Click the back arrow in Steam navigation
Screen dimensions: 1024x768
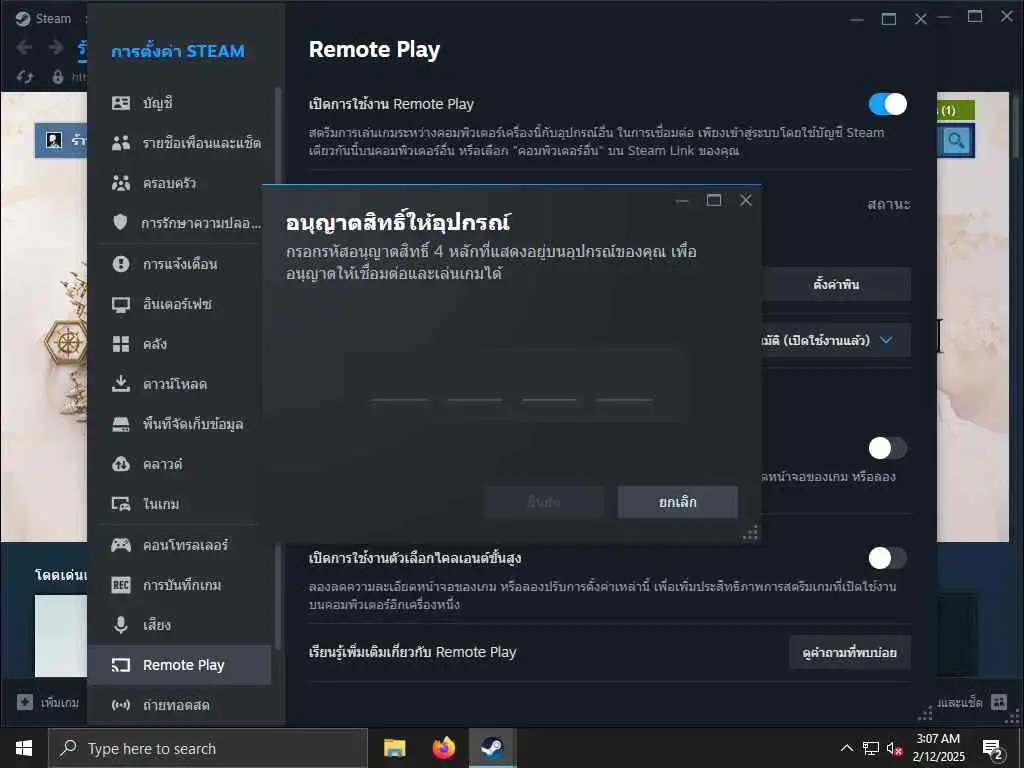(24, 48)
